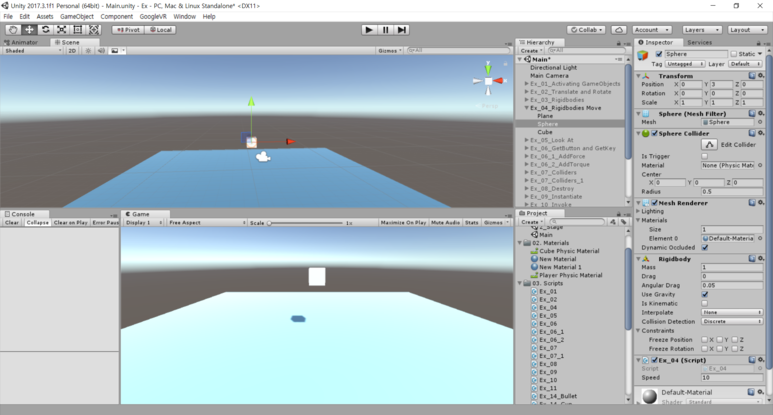Check Freeze Position X
This screenshot has width=773, height=415.
(704, 340)
